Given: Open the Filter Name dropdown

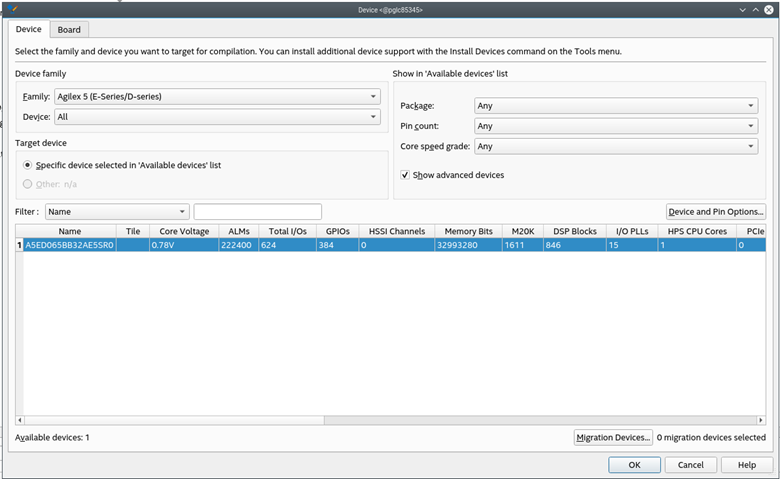Looking at the screenshot, I should 117,212.
